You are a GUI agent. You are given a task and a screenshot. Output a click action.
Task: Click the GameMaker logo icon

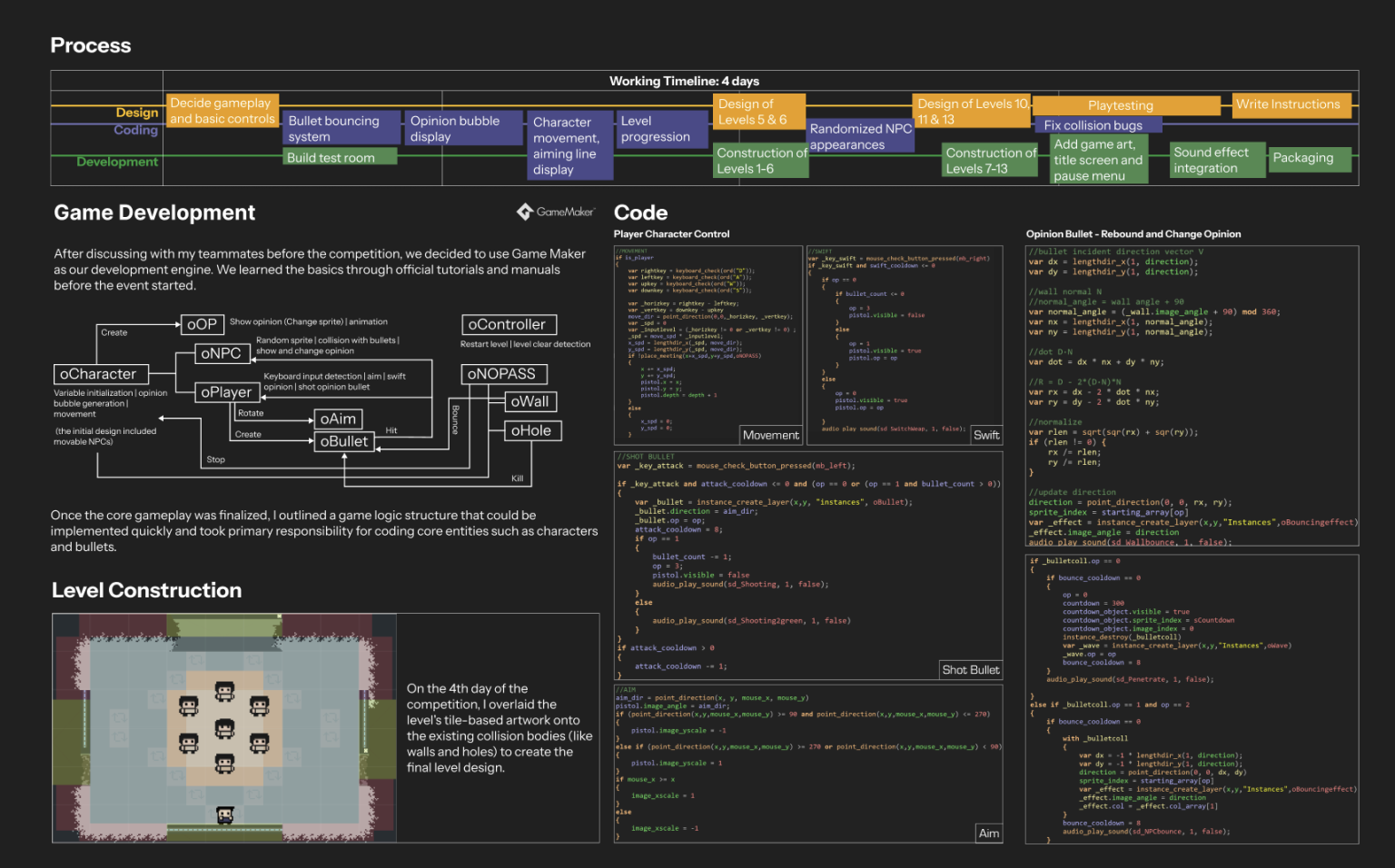tap(525, 212)
